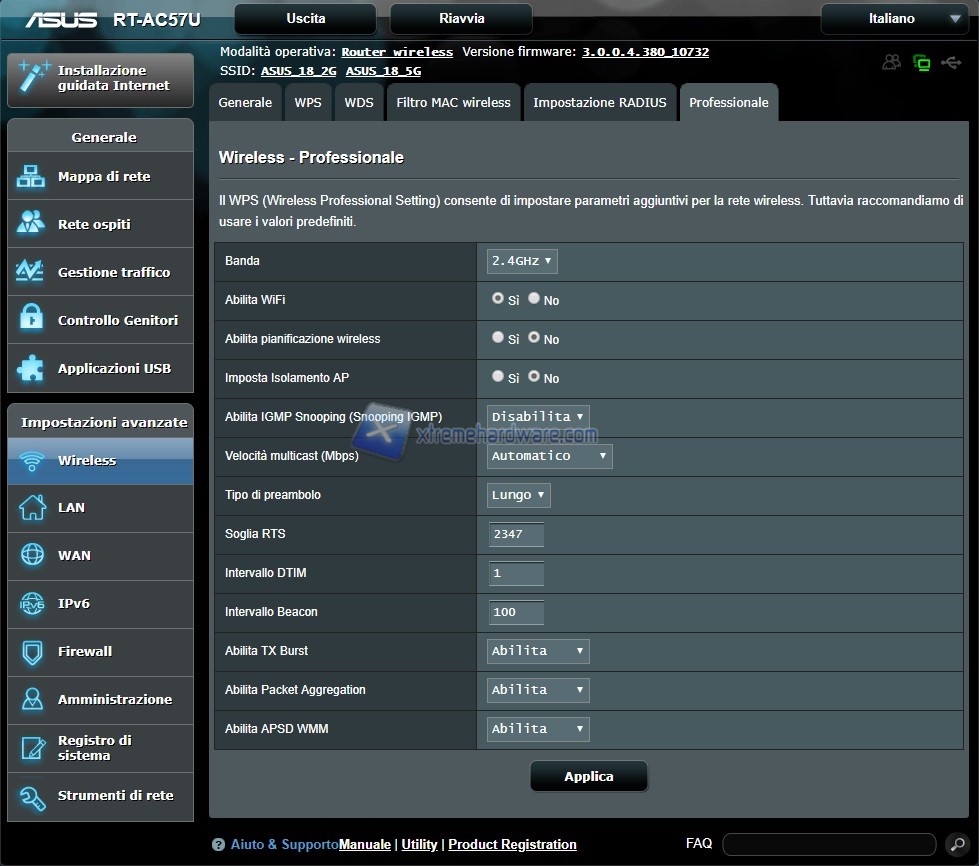Select Si for Imposta Isolamento AP
979x866 pixels.
coord(498,377)
